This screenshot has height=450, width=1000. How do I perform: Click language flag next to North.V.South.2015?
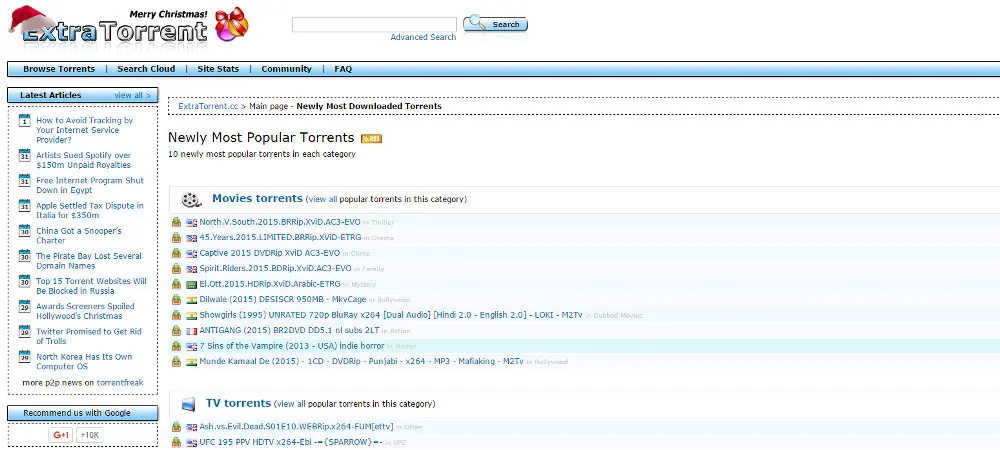(x=191, y=222)
